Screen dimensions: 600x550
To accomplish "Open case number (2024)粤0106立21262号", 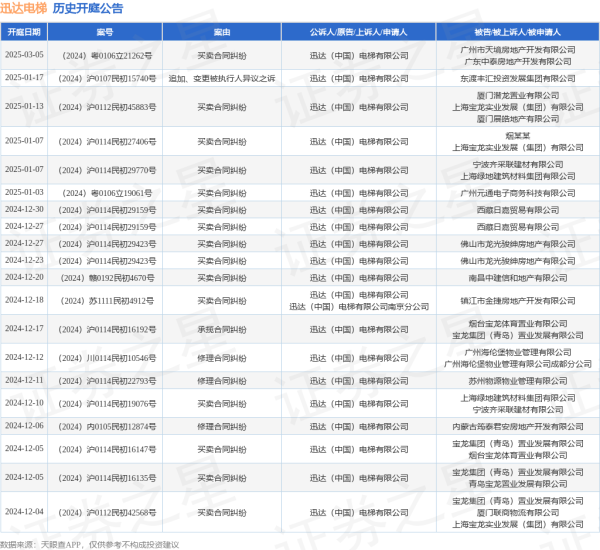I will pos(105,55).
